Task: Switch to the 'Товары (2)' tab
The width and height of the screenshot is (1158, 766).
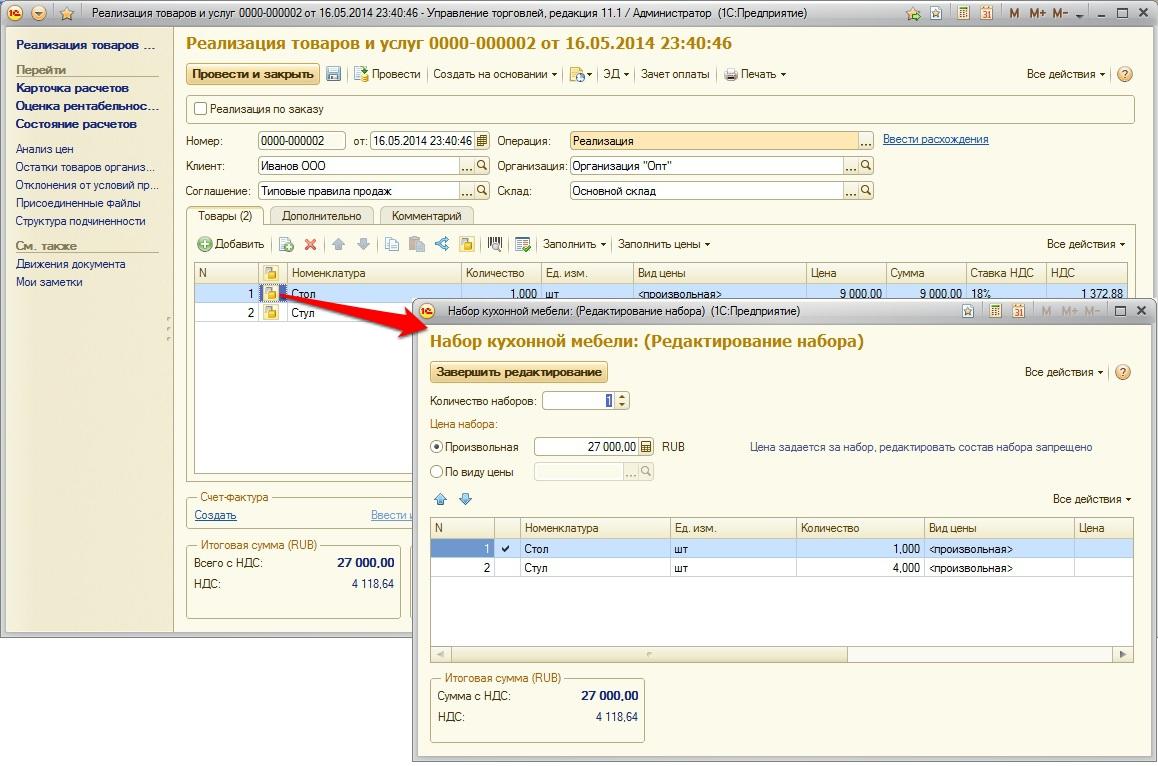Action: click(225, 216)
